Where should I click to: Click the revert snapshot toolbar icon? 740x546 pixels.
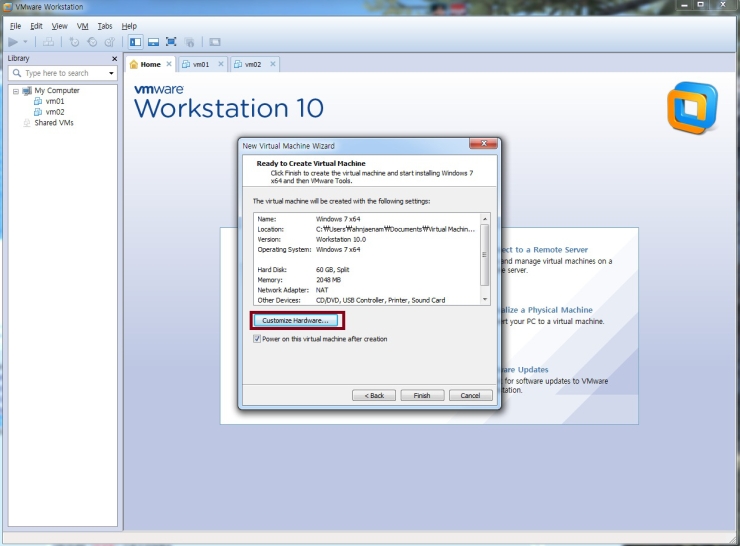(x=92, y=42)
